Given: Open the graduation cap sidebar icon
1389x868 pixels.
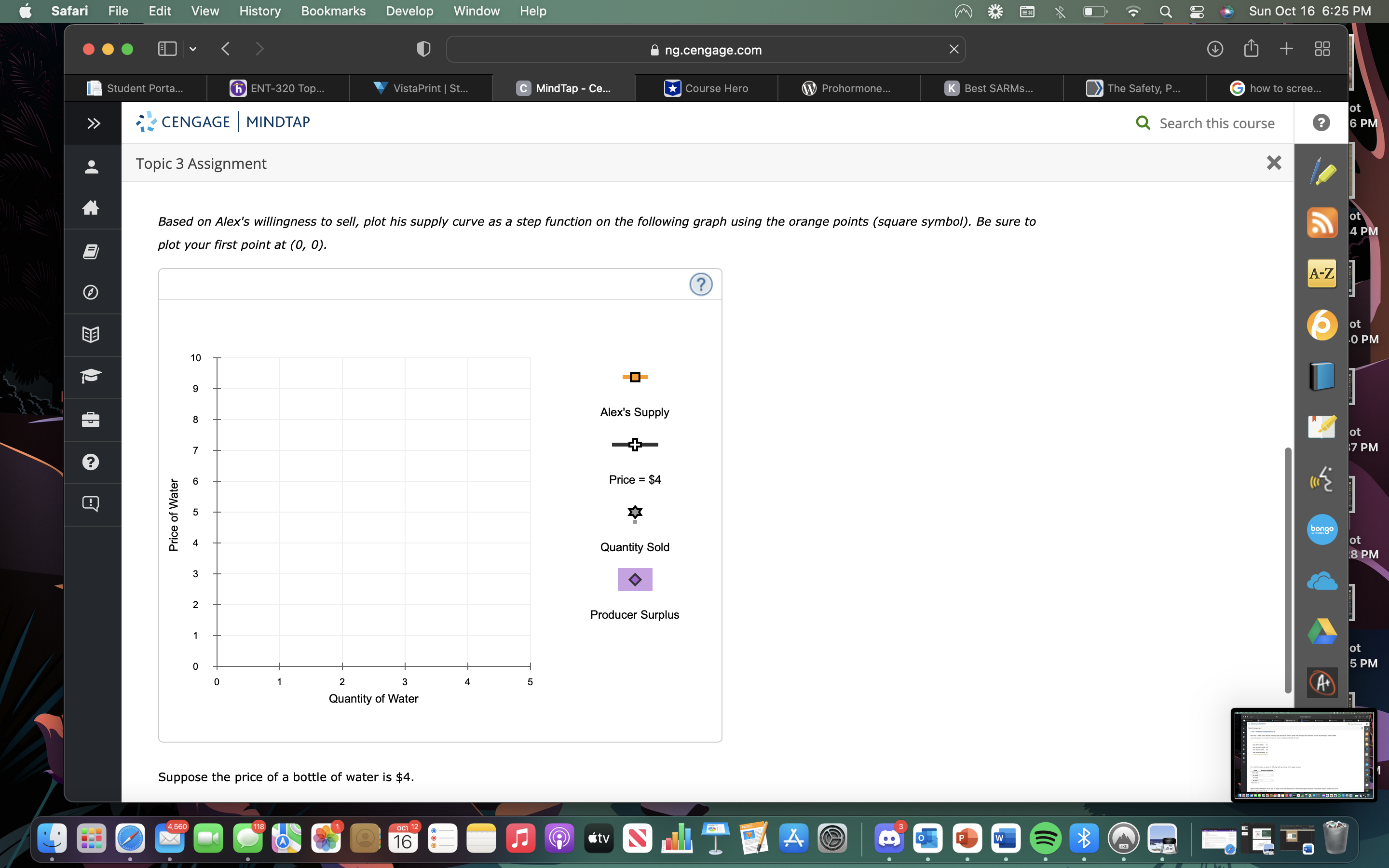Looking at the screenshot, I should (x=91, y=377).
